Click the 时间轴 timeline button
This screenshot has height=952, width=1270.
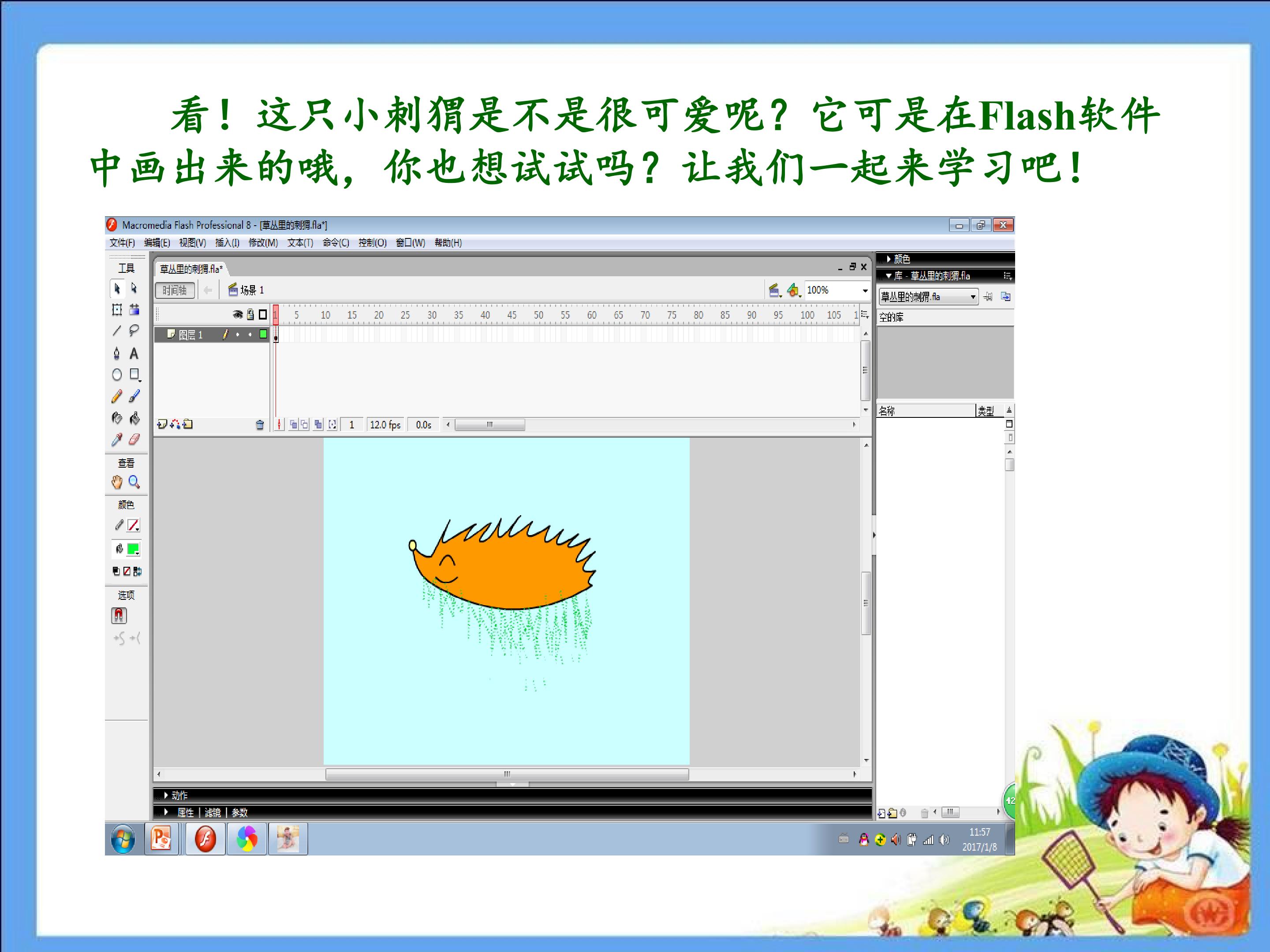pos(175,290)
